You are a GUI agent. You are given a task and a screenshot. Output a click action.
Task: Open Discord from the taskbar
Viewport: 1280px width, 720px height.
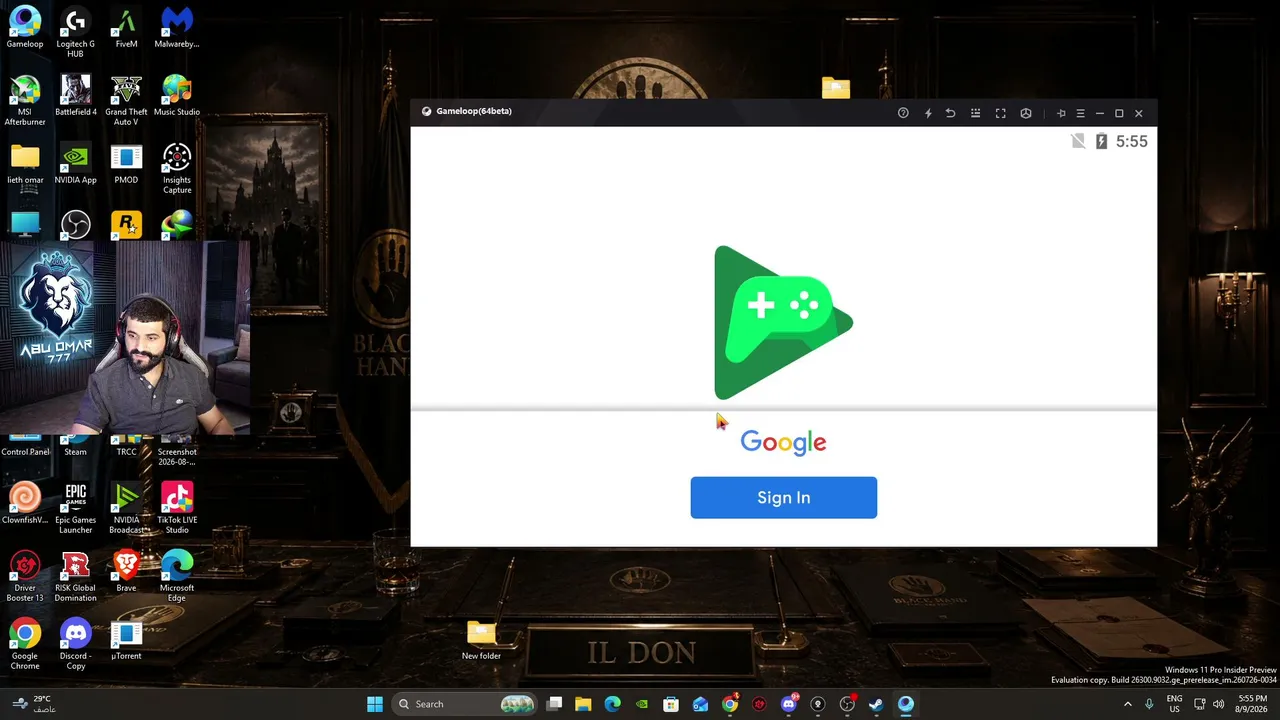pos(789,704)
